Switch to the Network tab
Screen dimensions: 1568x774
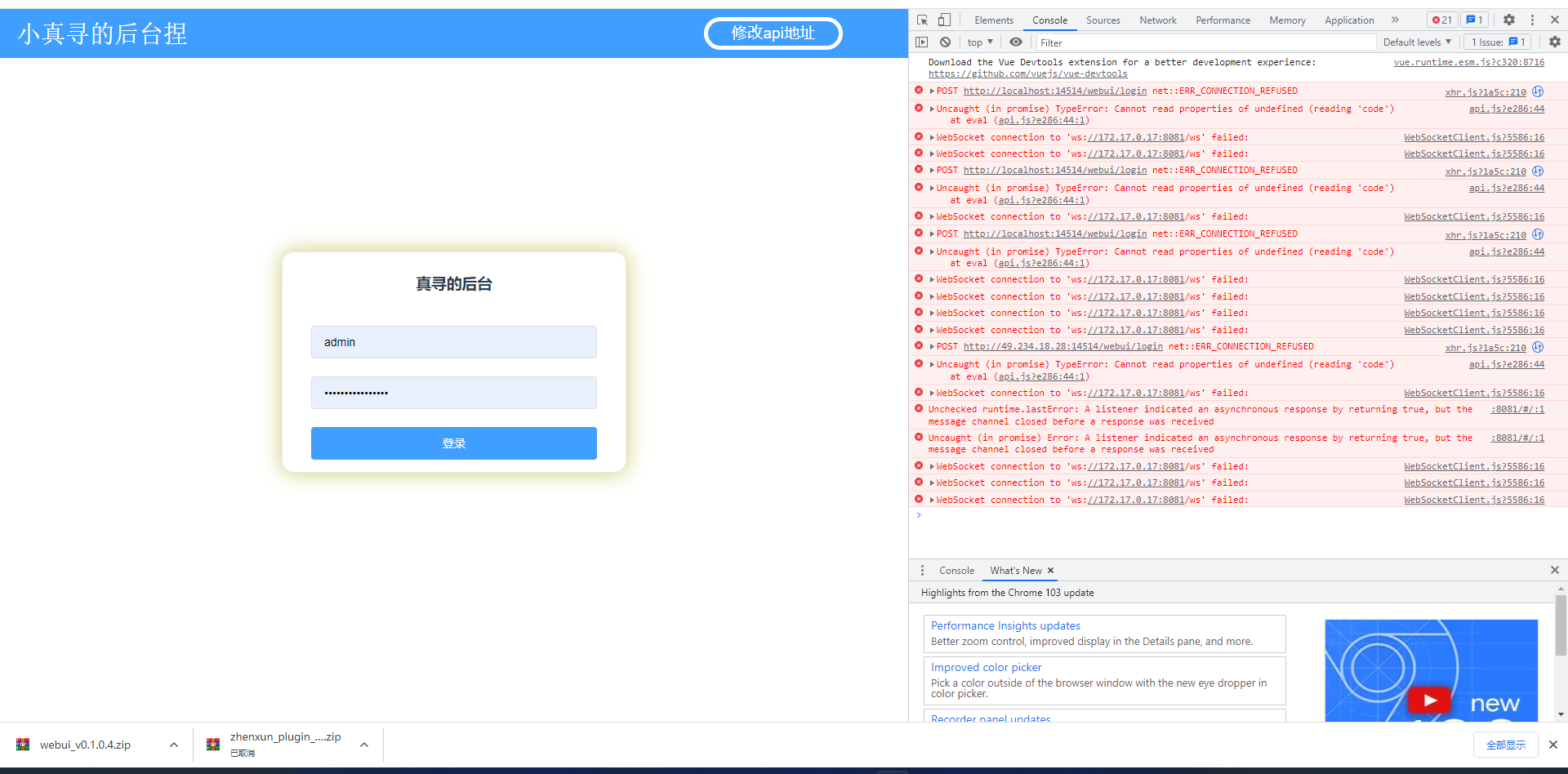tap(1158, 20)
